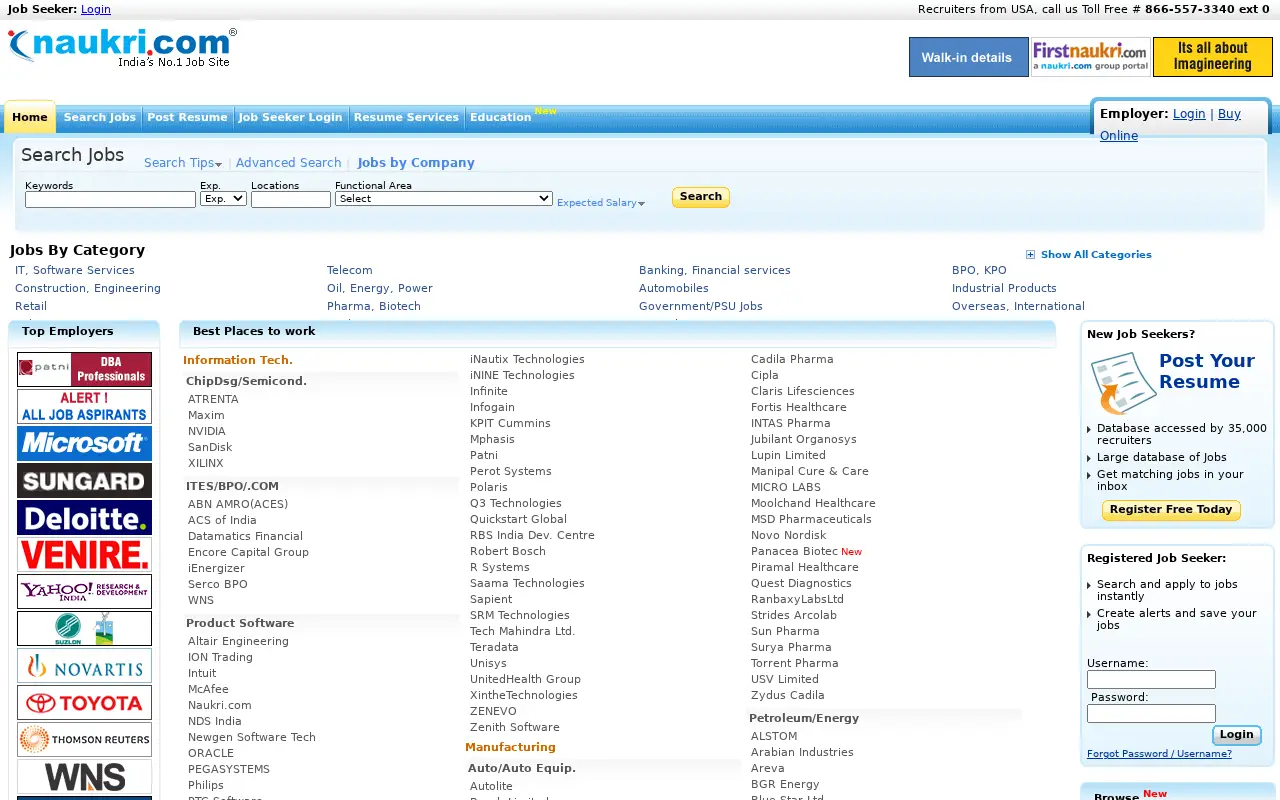Open the Patni DBA Professionals employer logo
Image resolution: width=1280 pixels, height=800 pixels.
[84, 369]
